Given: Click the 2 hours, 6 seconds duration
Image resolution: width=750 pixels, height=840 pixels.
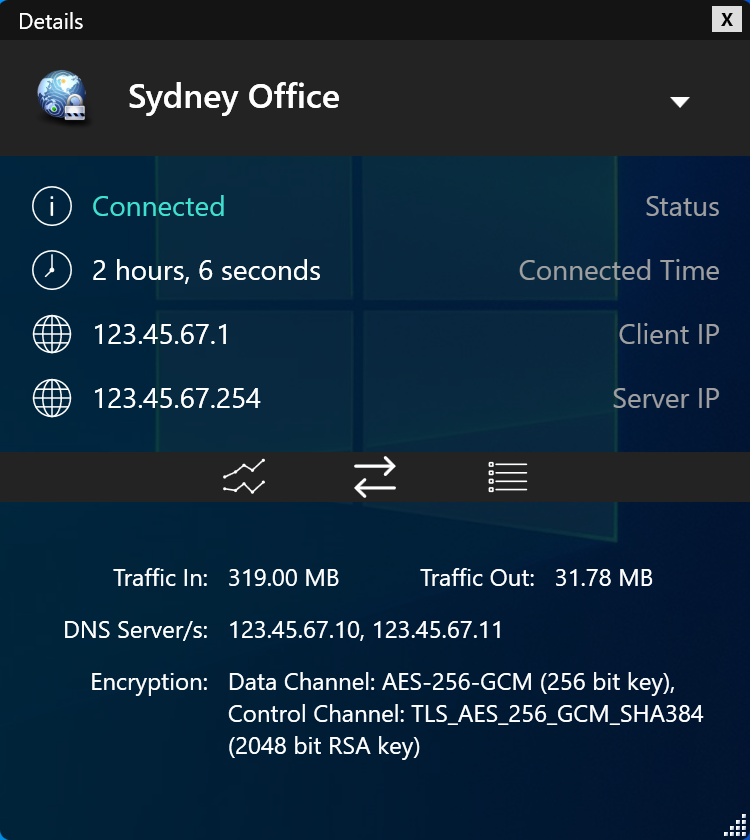Looking at the screenshot, I should tap(206, 271).
